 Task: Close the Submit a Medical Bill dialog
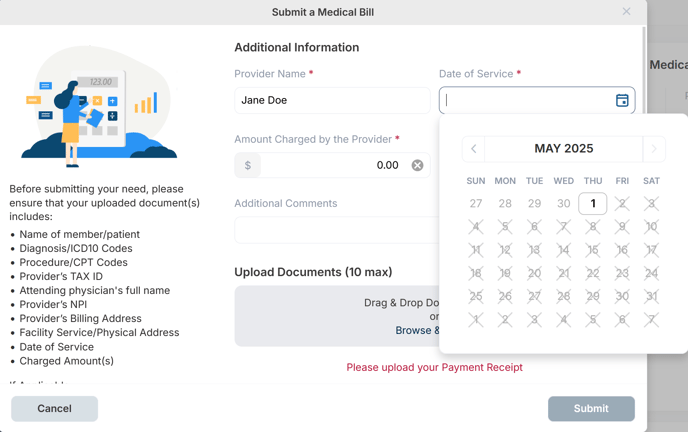[x=626, y=12]
